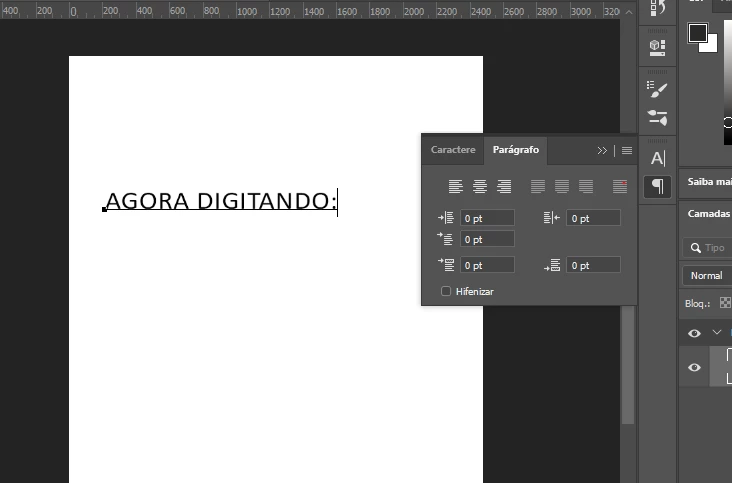
Task: Right-align the paragraph text
Action: point(504,186)
